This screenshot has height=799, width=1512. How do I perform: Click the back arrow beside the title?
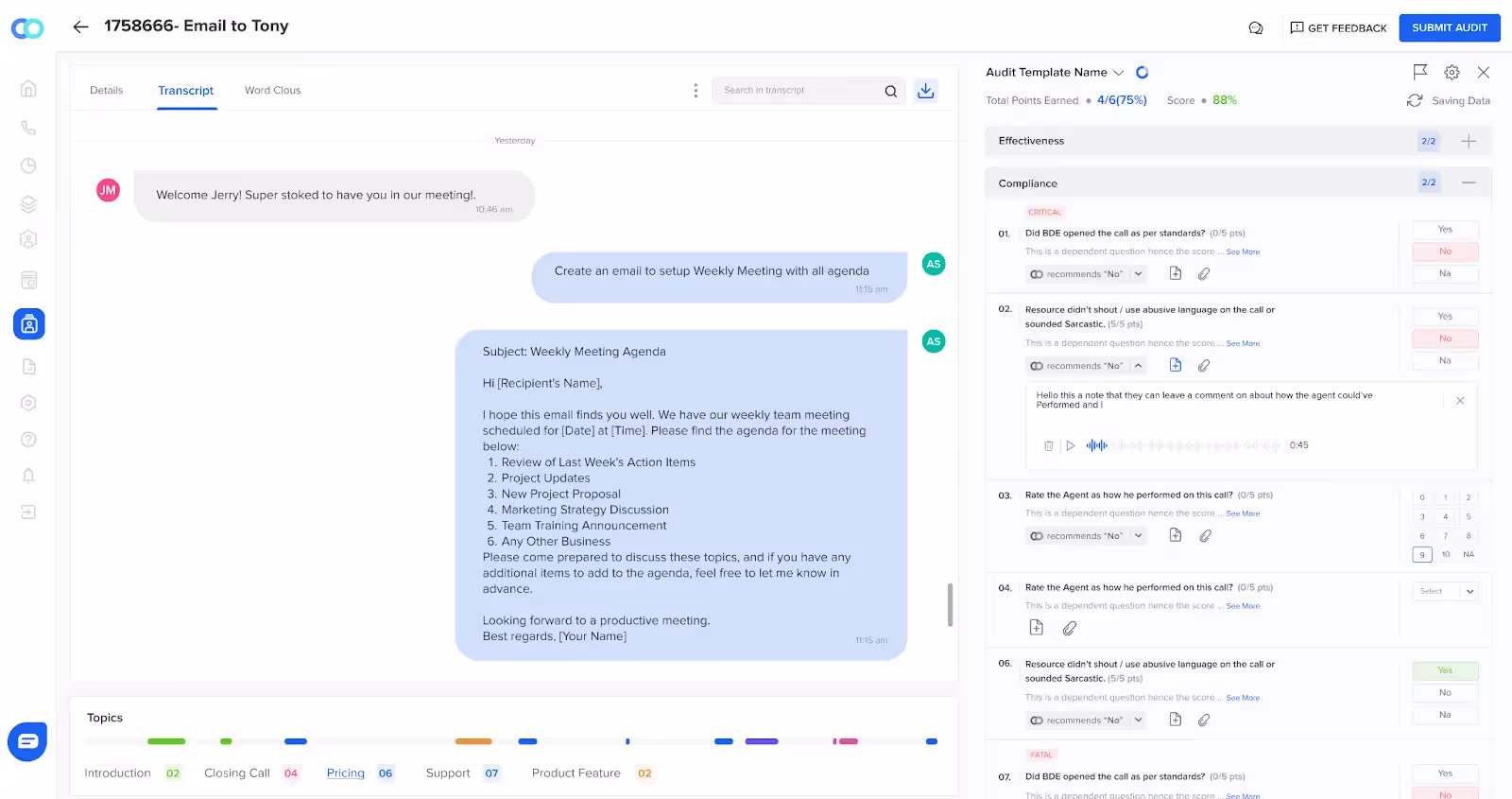pyautogui.click(x=80, y=26)
